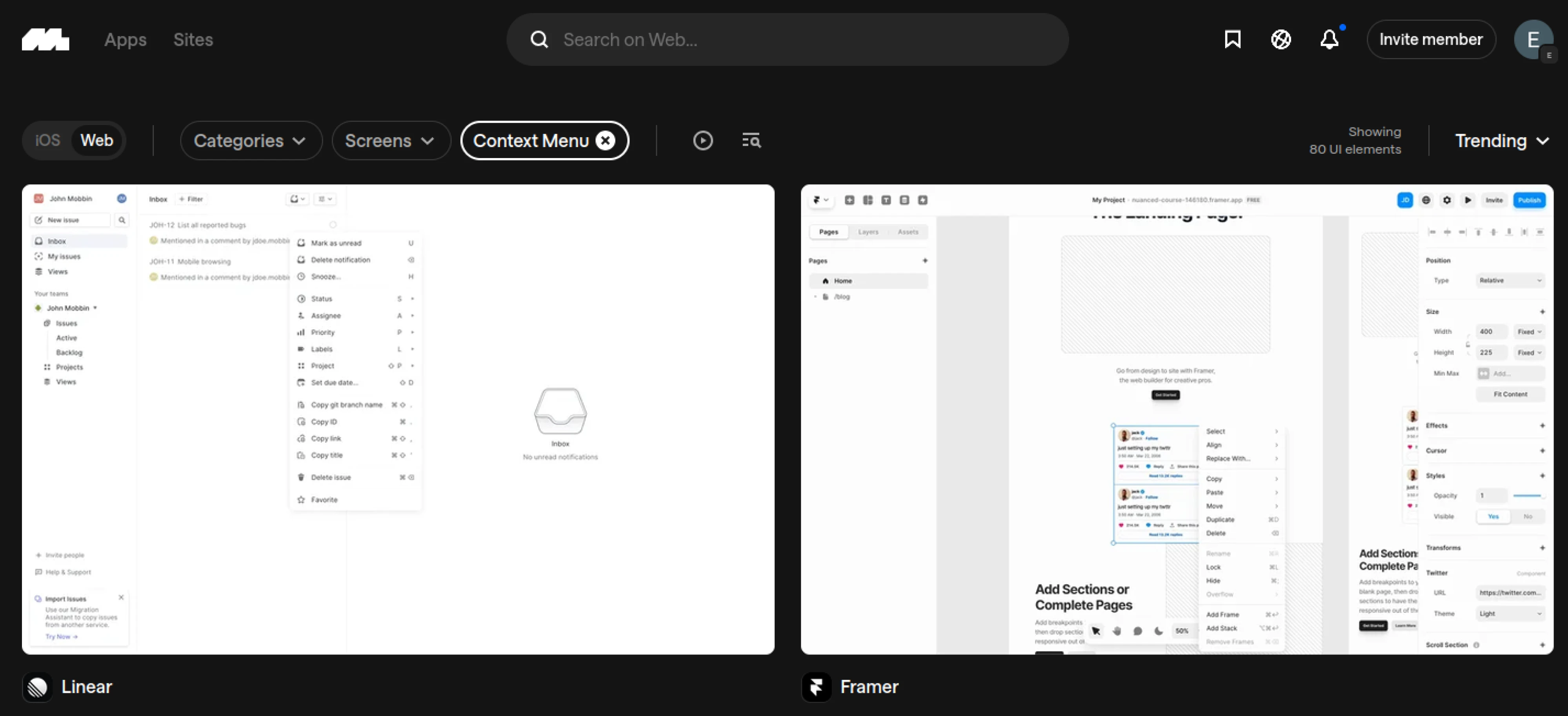Open the Linear app name link

tap(86, 687)
